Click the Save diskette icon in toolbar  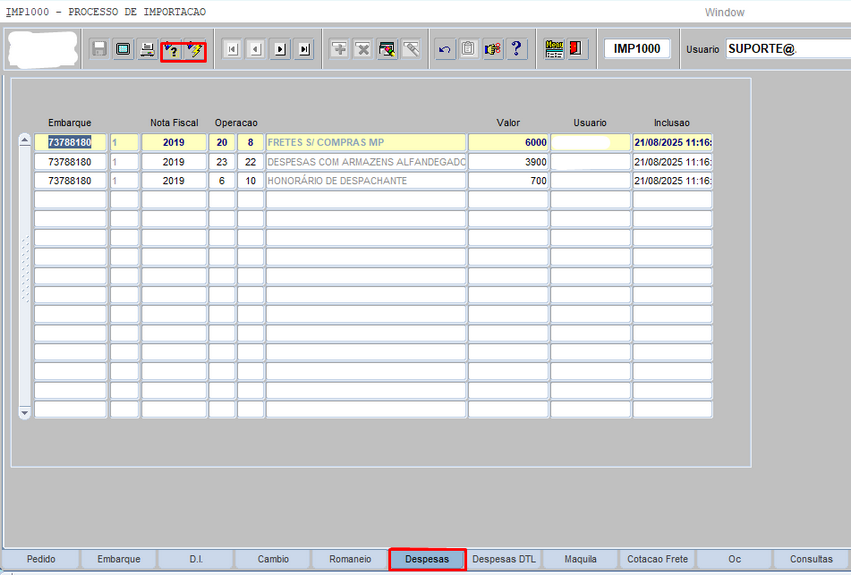click(98, 49)
